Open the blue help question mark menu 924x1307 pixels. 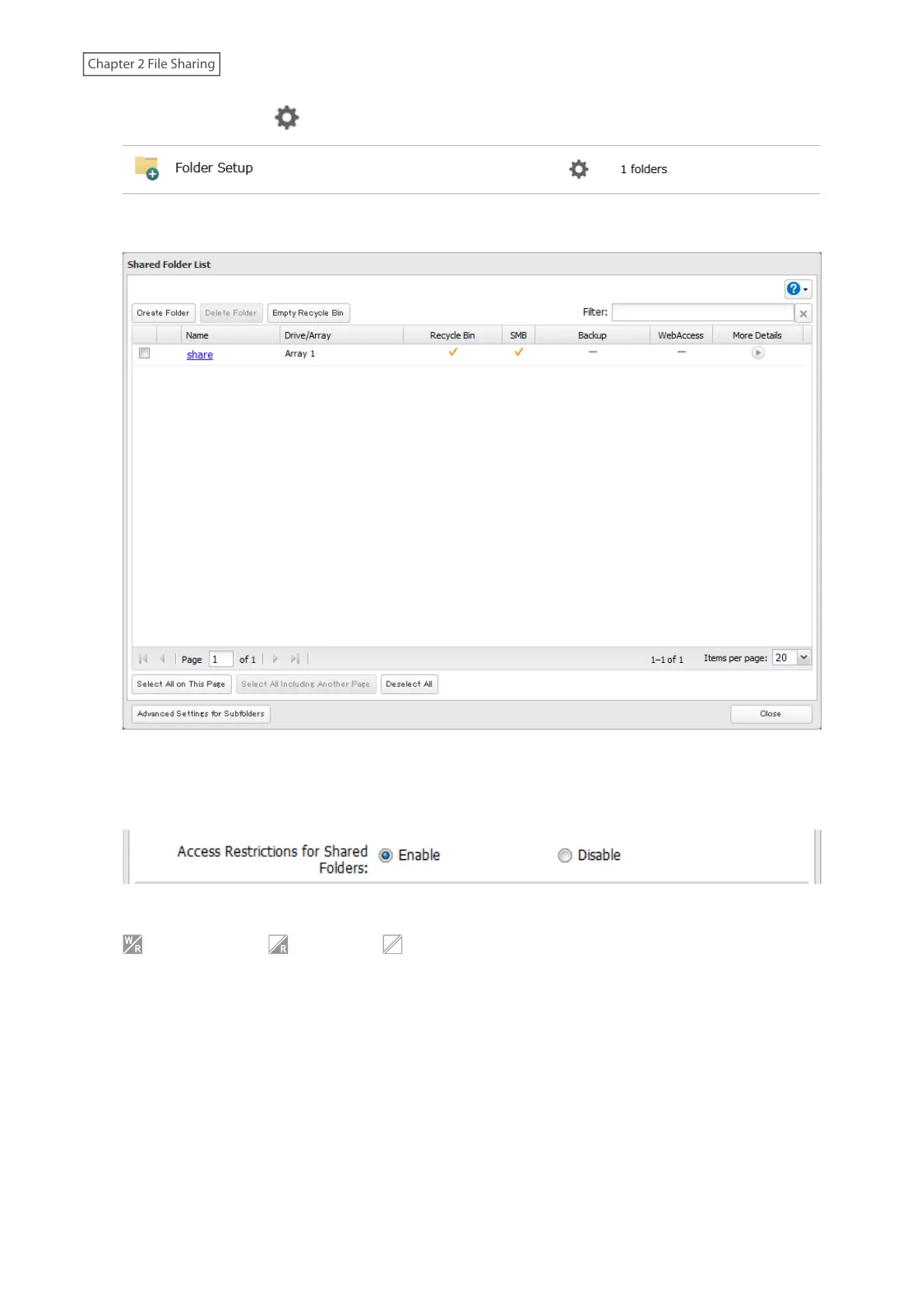[798, 289]
